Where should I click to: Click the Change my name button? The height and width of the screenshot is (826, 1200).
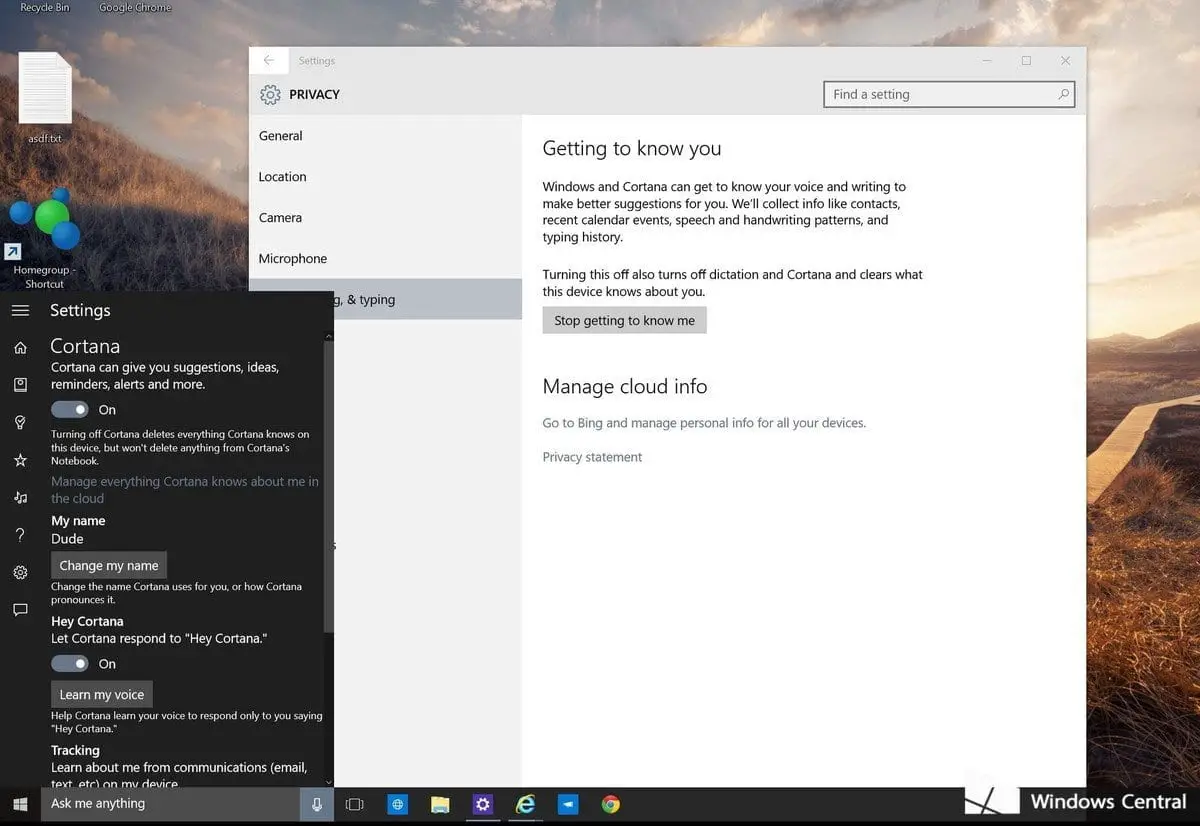109,565
